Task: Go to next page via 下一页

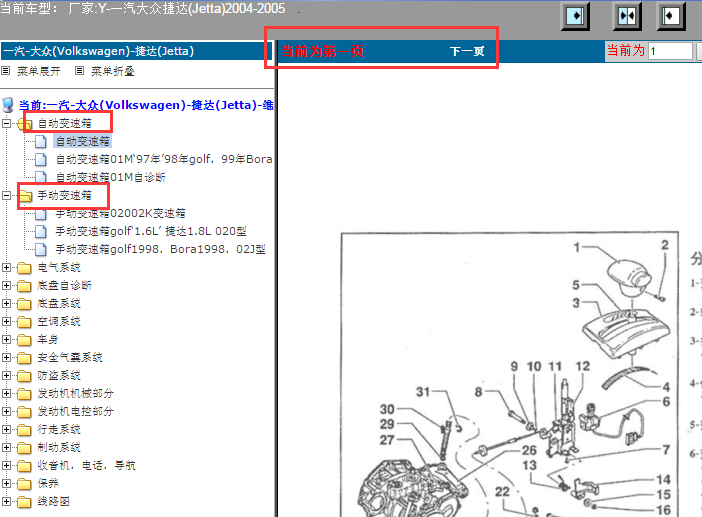Action: pos(467,51)
